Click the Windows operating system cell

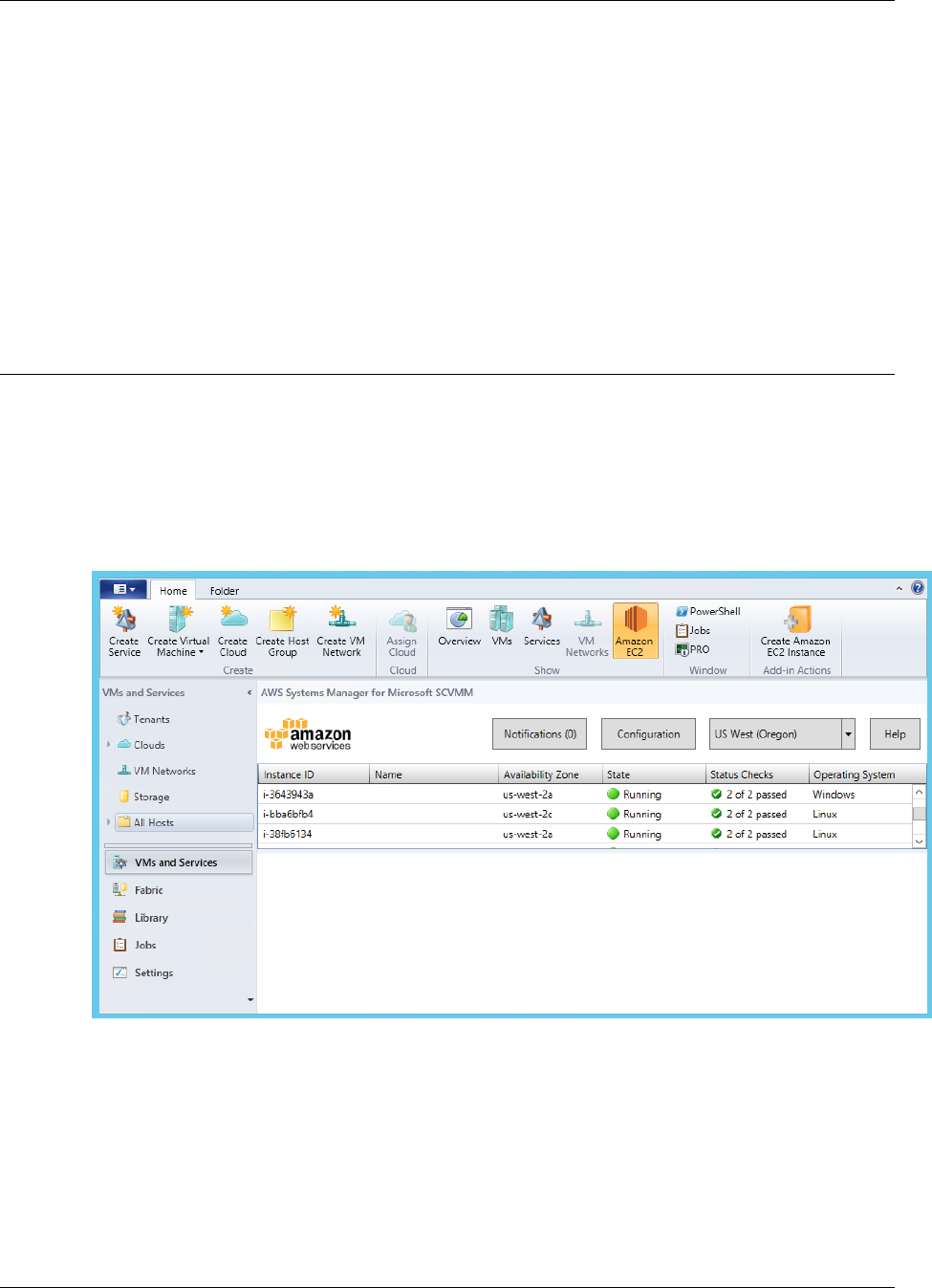(834, 795)
